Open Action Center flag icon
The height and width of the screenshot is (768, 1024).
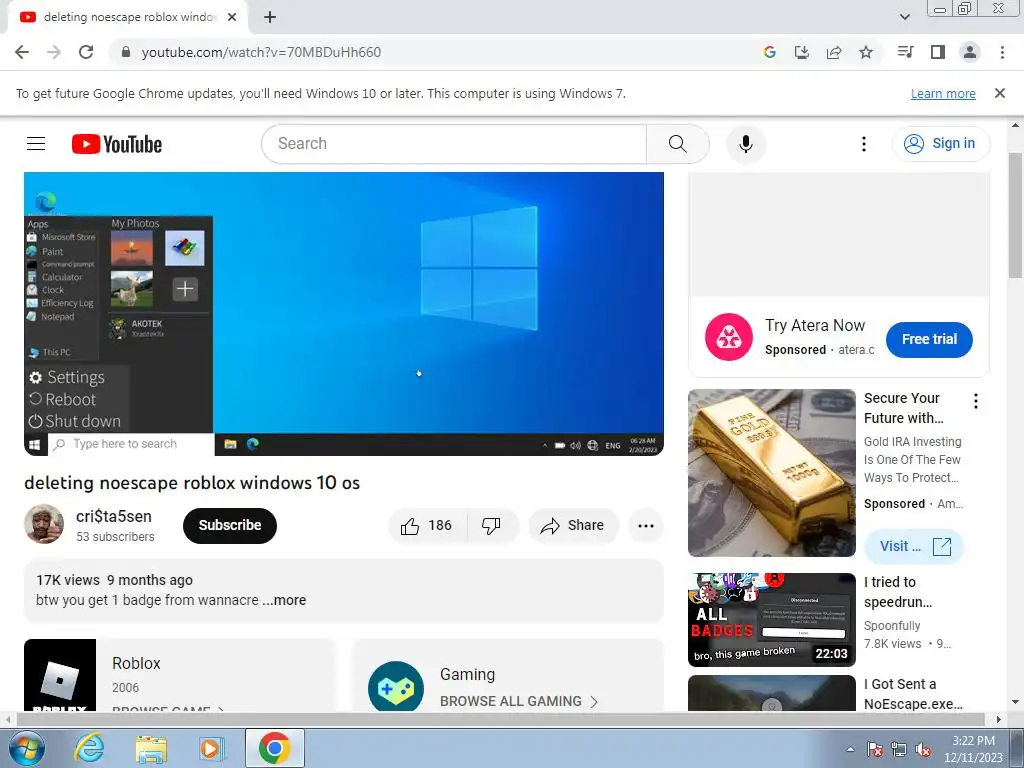[875, 749]
